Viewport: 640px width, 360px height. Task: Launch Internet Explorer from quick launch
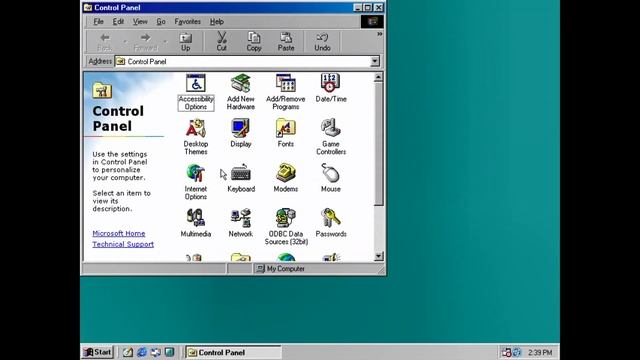point(142,352)
